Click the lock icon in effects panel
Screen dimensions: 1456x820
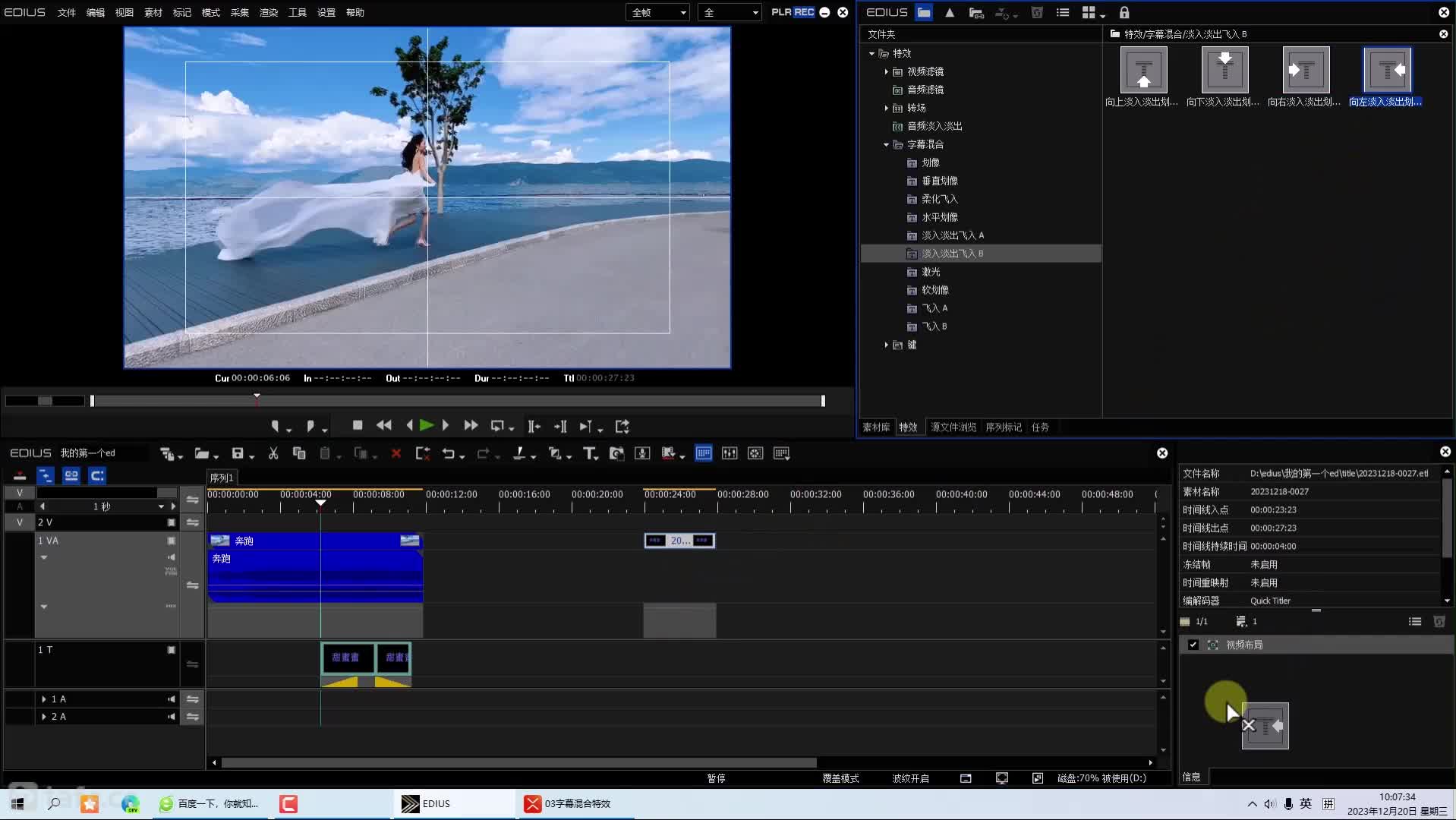click(1124, 12)
